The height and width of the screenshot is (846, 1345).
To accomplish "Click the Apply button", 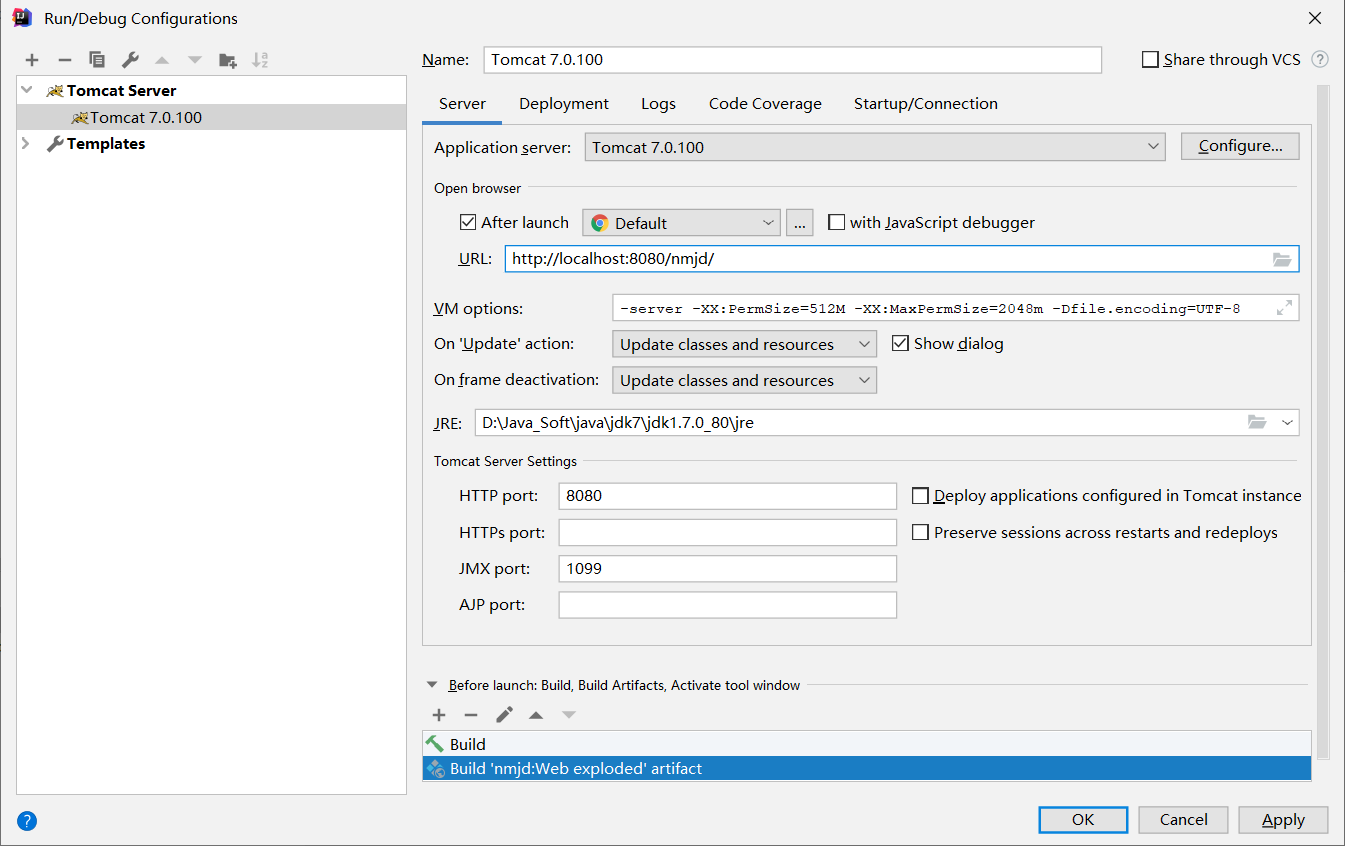I will coord(1283,819).
